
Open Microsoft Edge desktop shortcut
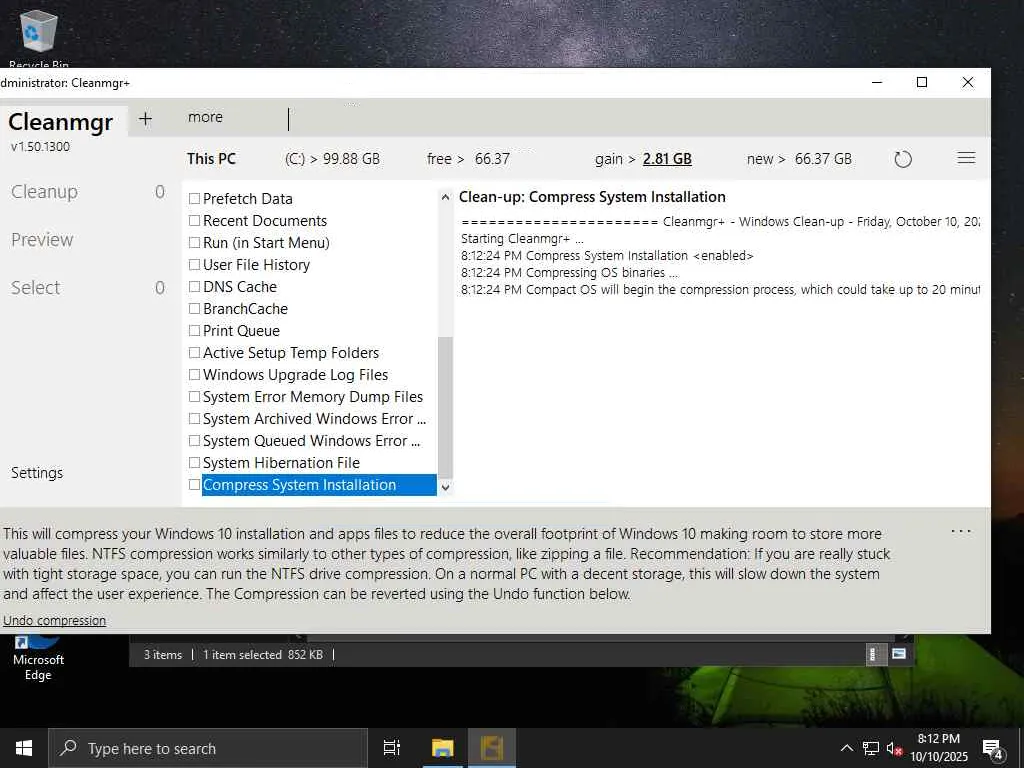click(38, 658)
